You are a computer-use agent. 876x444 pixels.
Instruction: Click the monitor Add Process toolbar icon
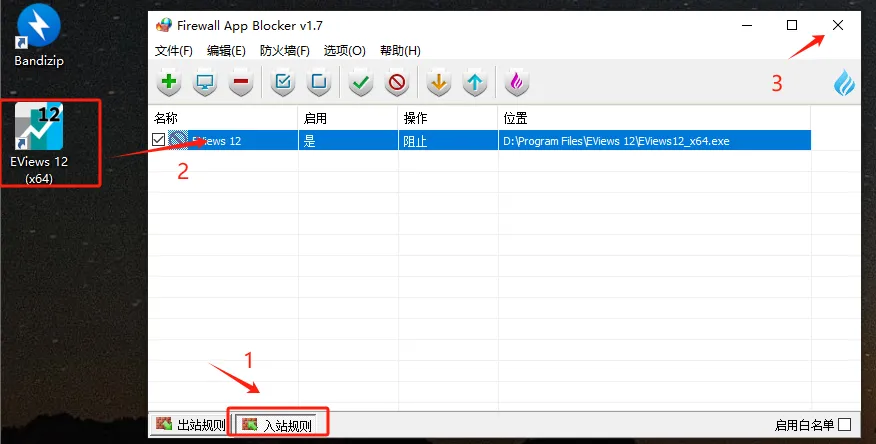click(205, 82)
